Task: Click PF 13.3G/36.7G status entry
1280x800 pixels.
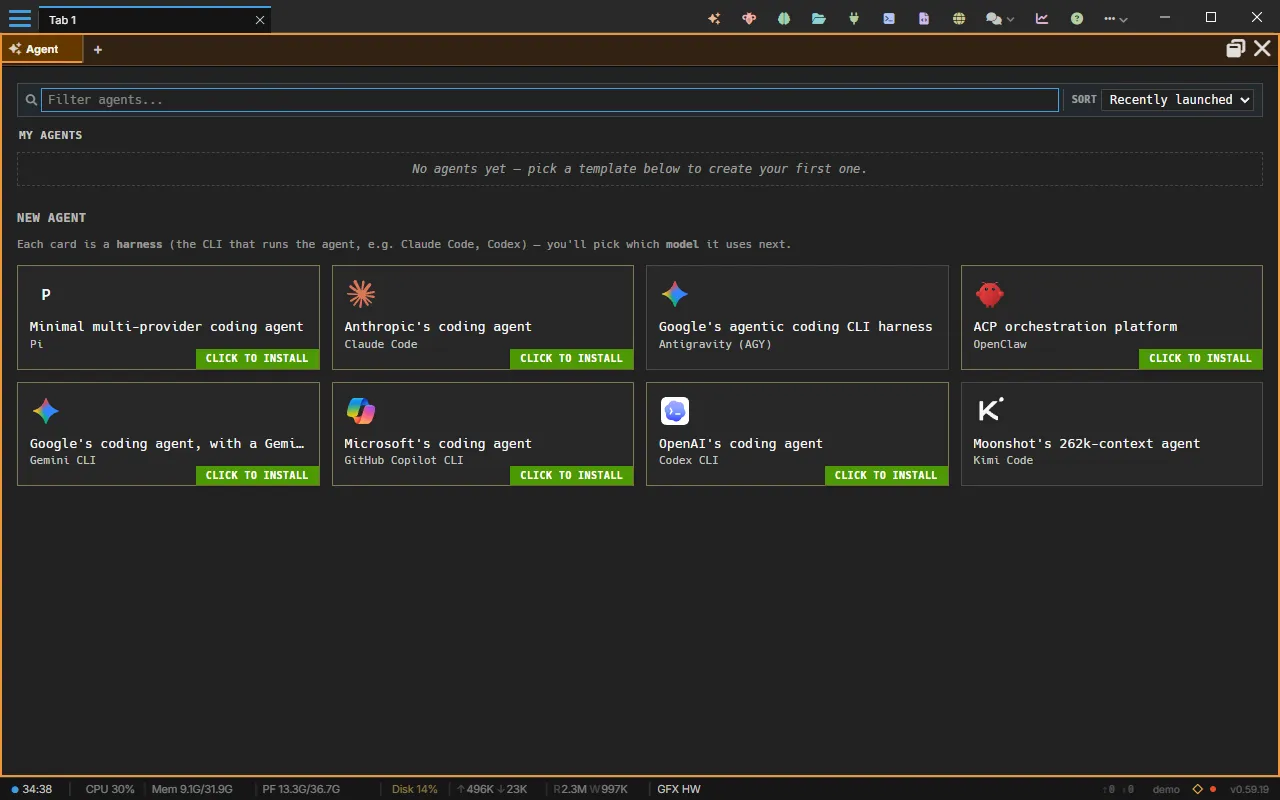Action: click(301, 789)
